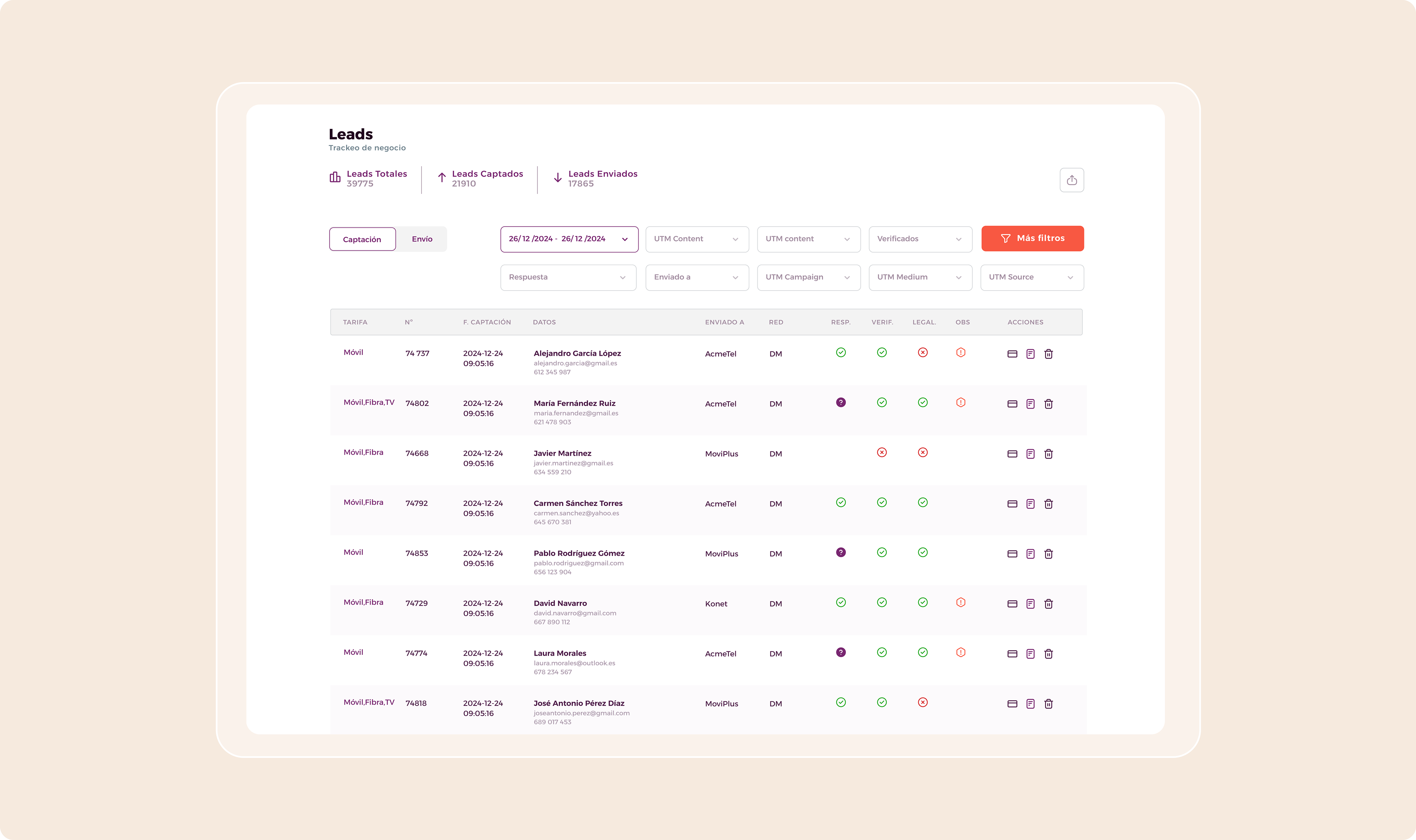Open card icon for María Fernández Ruiz

point(1012,403)
